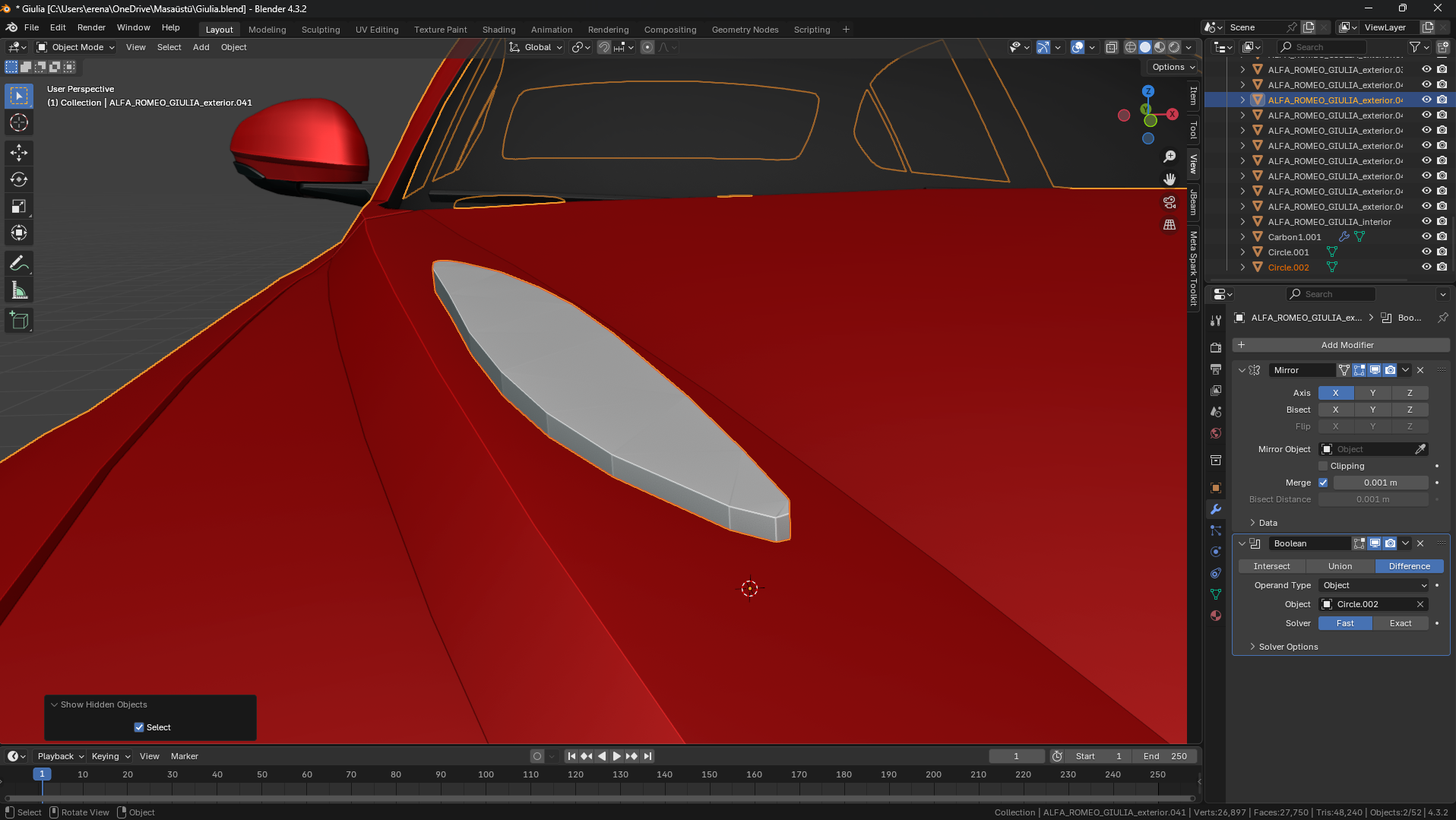Open the Render menu

click(x=91, y=27)
